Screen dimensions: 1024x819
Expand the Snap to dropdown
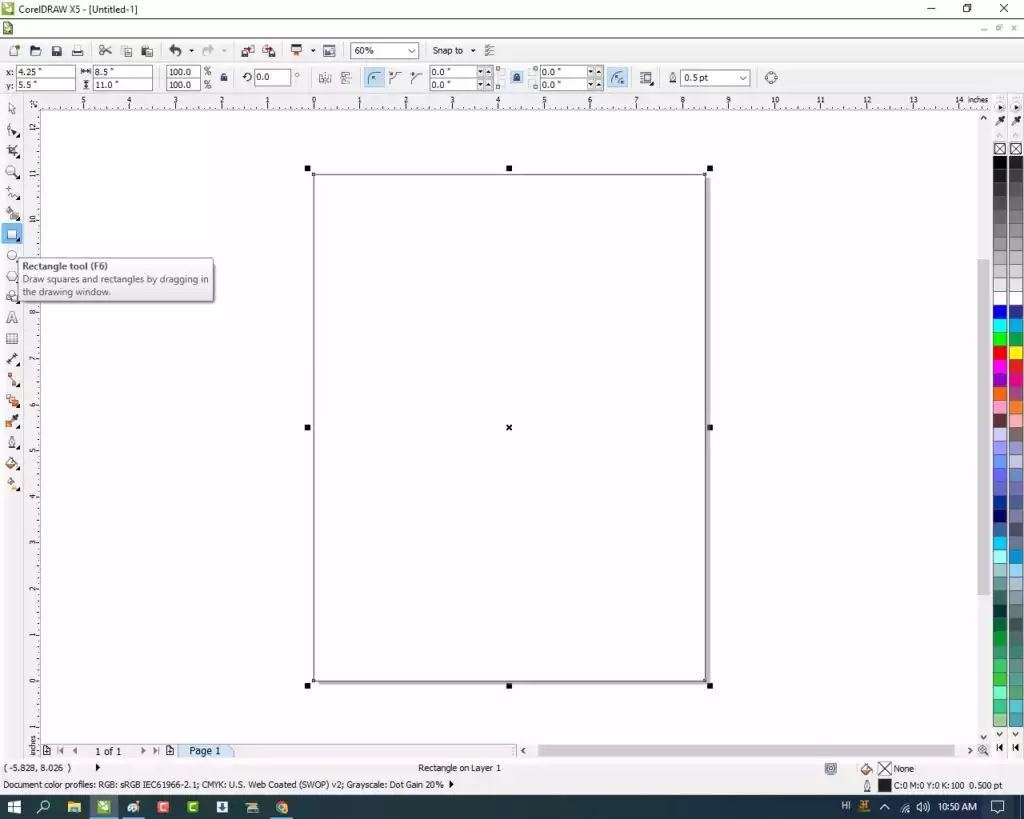[473, 50]
